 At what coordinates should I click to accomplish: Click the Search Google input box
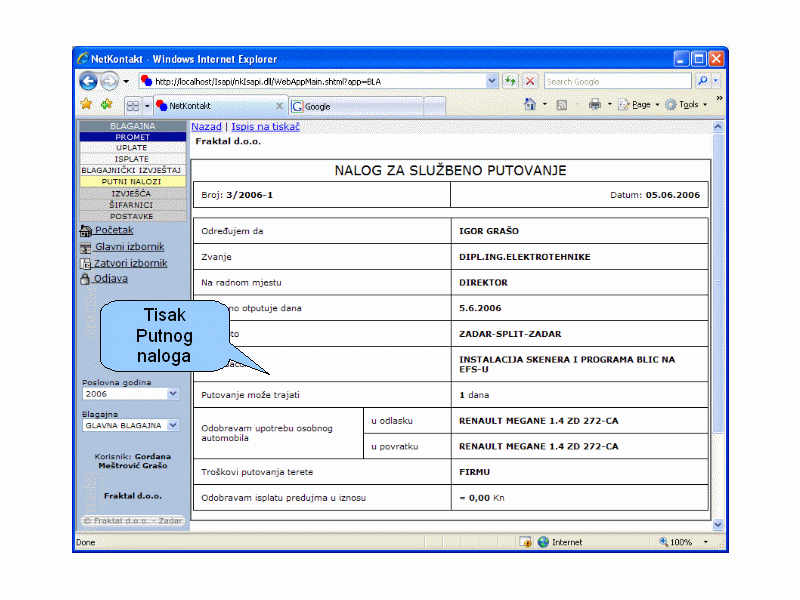[x=617, y=82]
